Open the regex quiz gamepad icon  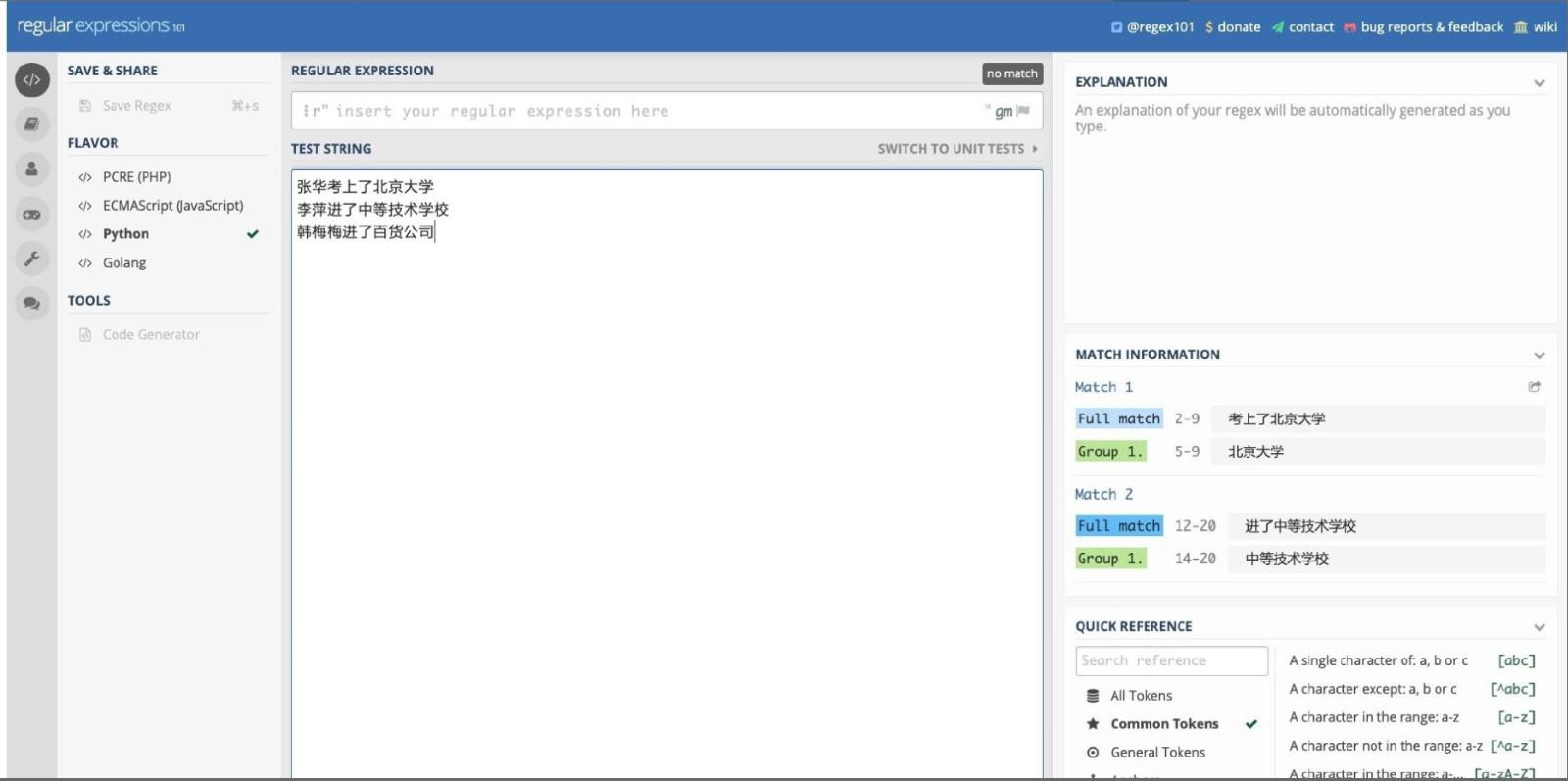point(32,214)
